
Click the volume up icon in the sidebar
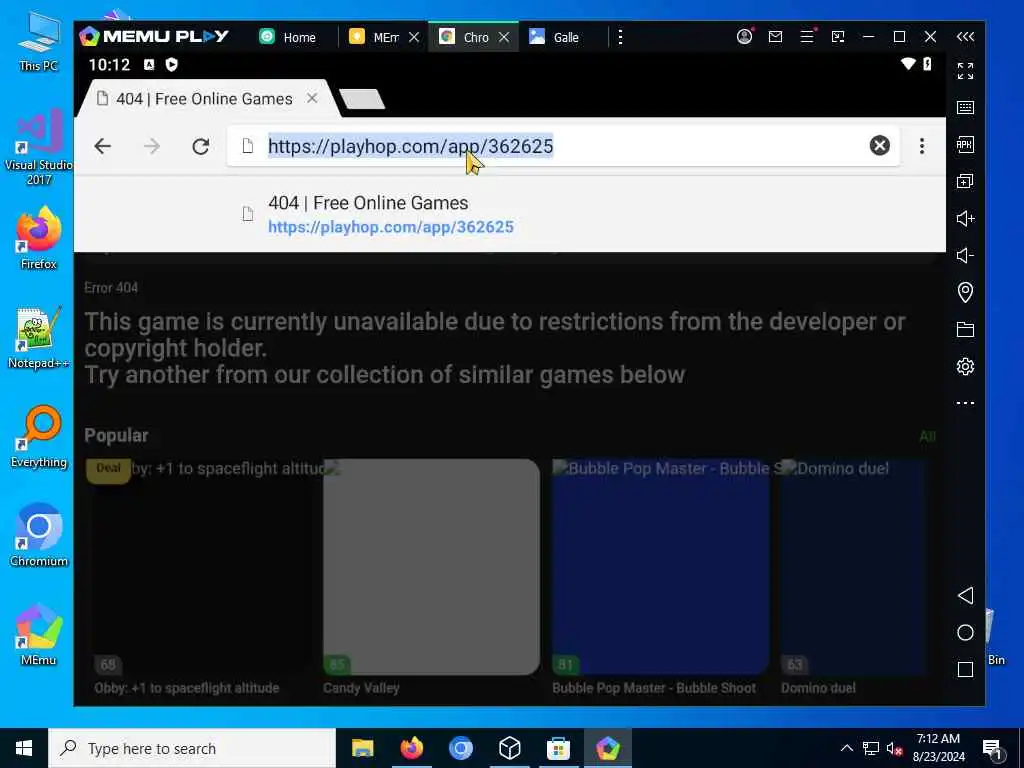click(965, 218)
